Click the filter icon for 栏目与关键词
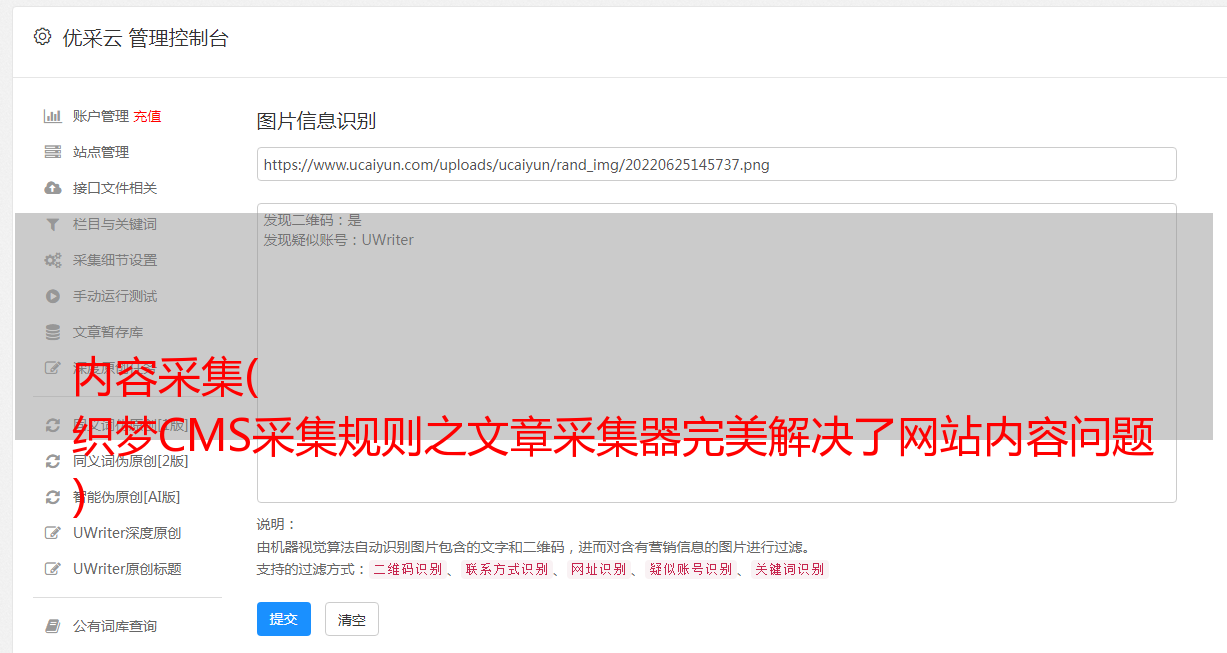The width and height of the screenshot is (1227, 653). [x=53, y=224]
